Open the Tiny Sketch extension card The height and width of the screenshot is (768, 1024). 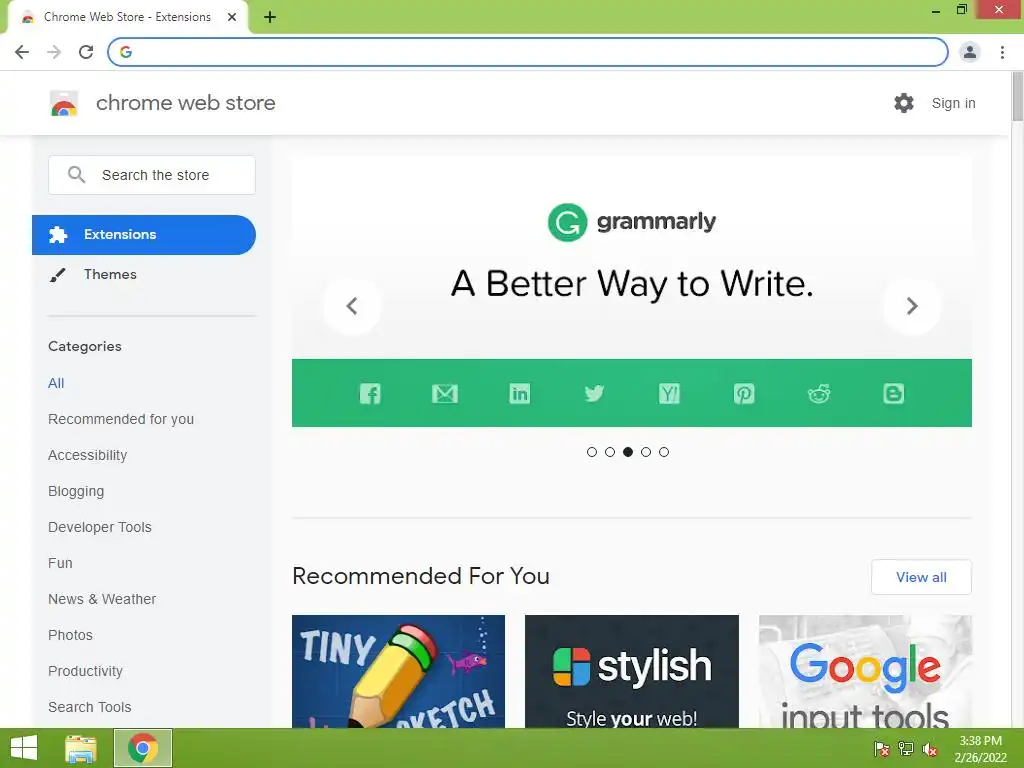(x=398, y=671)
